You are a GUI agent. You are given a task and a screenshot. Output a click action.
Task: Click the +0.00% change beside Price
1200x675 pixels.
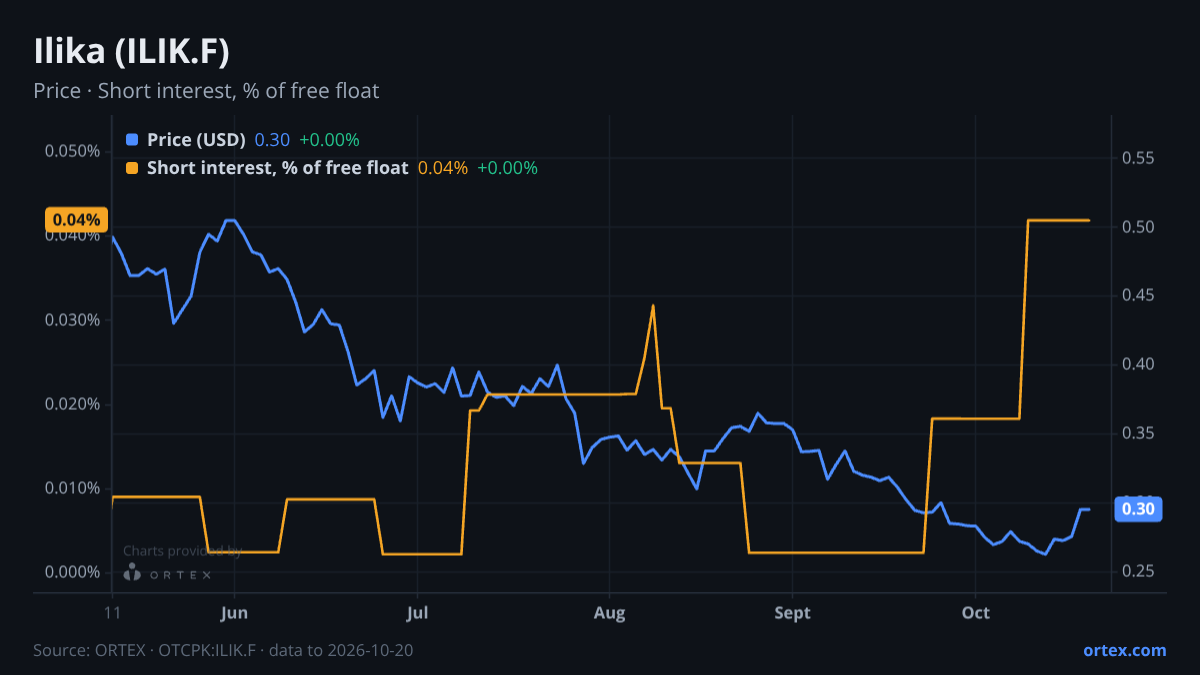329,140
